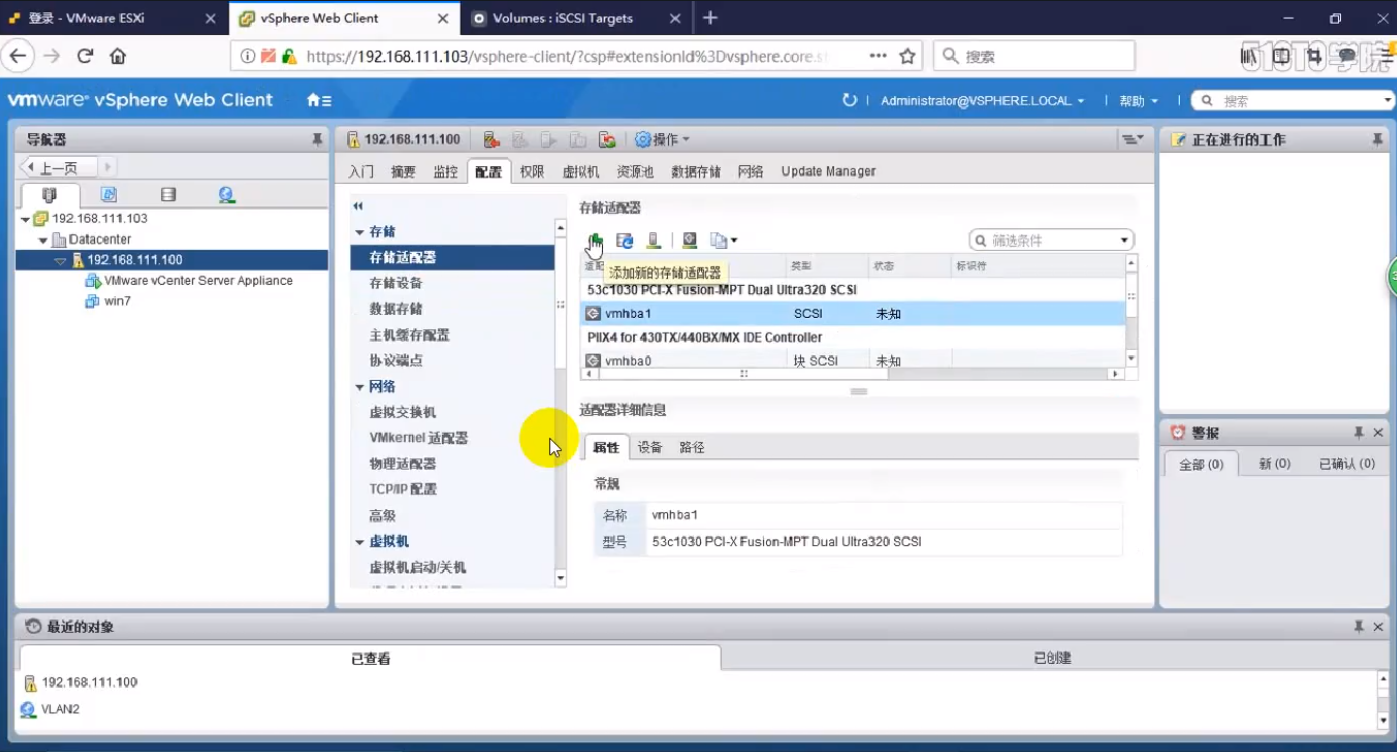Screen dimensions: 1397x752
Task: Collapse the 存储 section in side menu
Action: coord(360,232)
